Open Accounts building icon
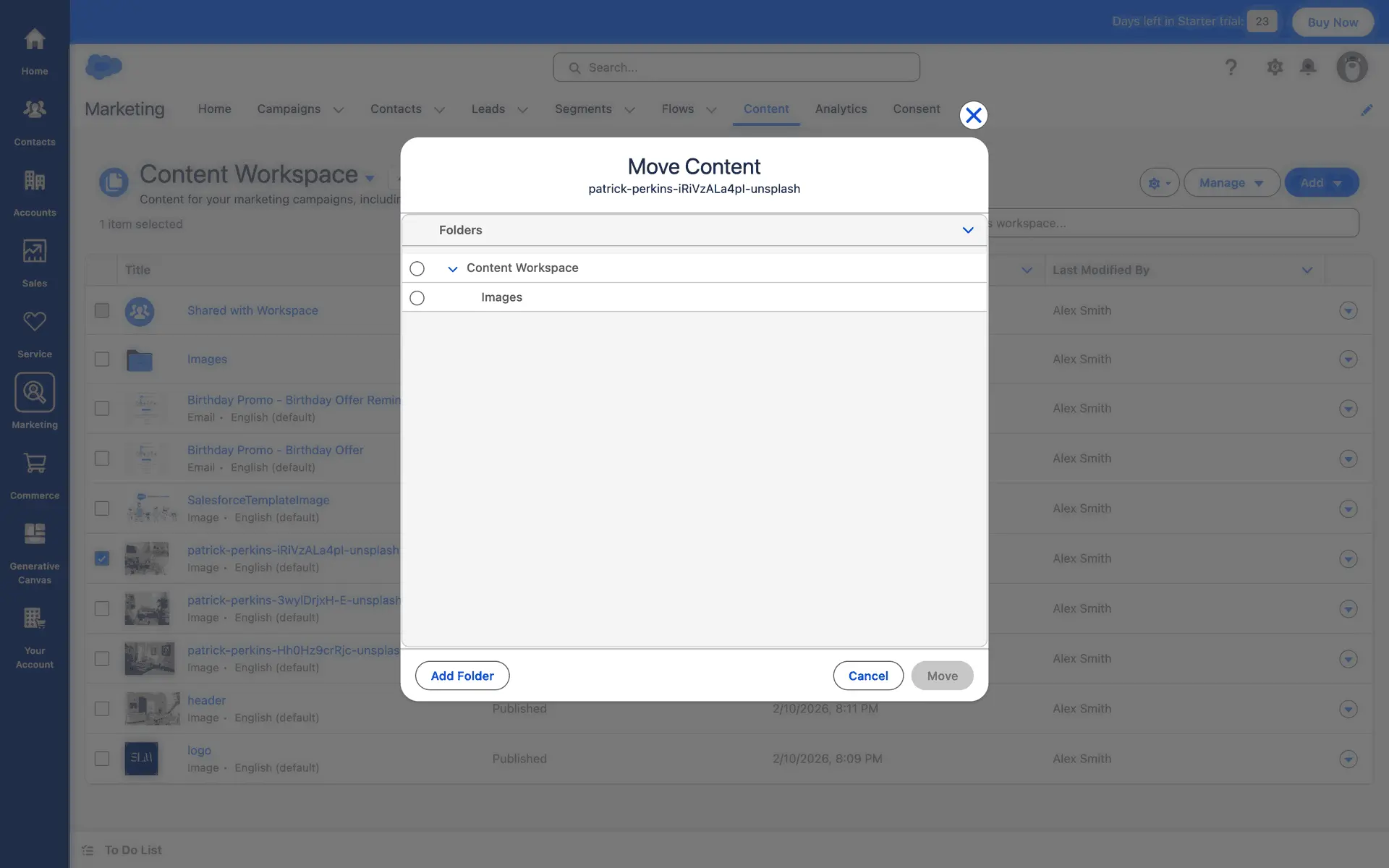 (x=34, y=181)
